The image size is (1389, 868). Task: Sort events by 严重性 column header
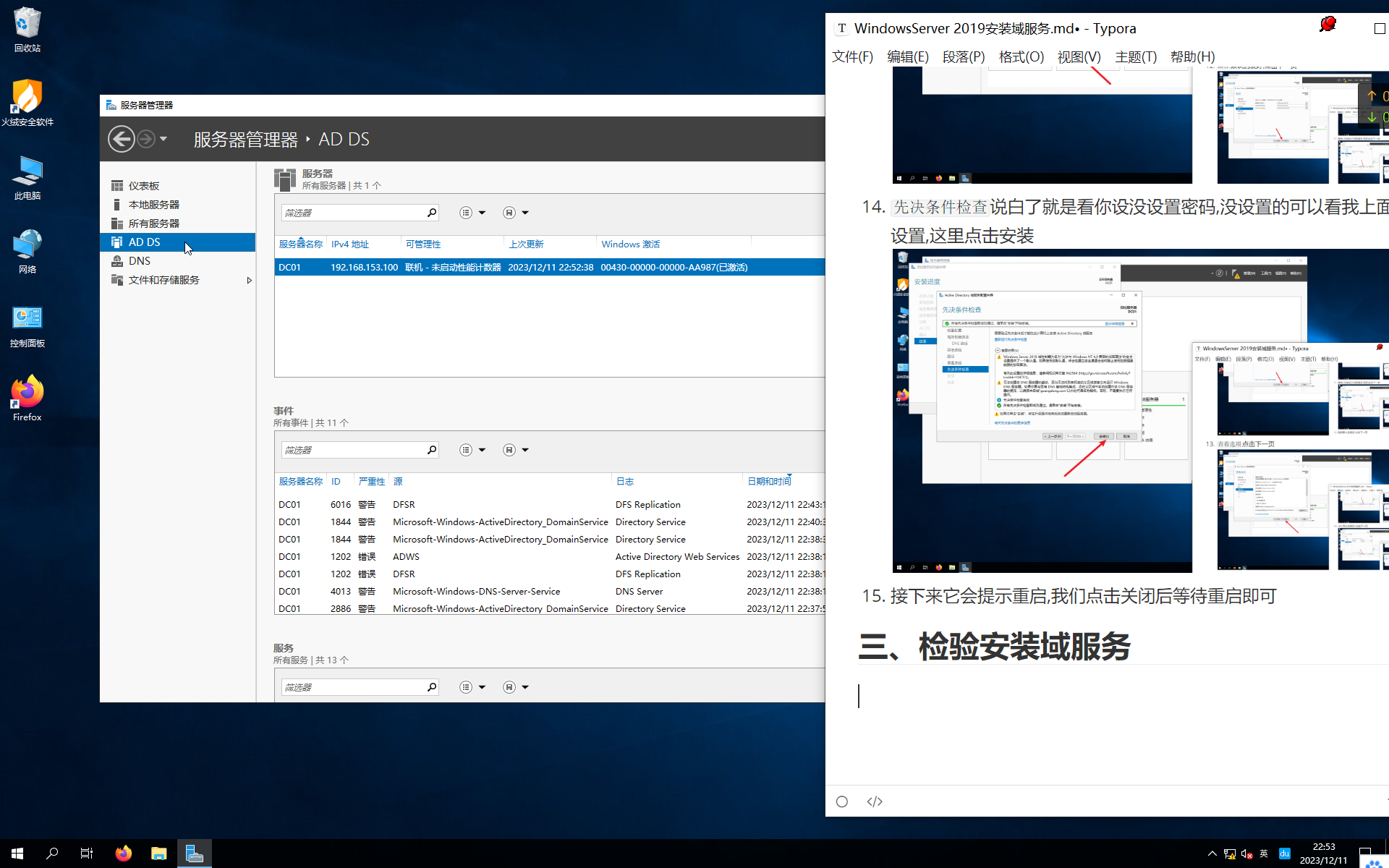point(372,481)
